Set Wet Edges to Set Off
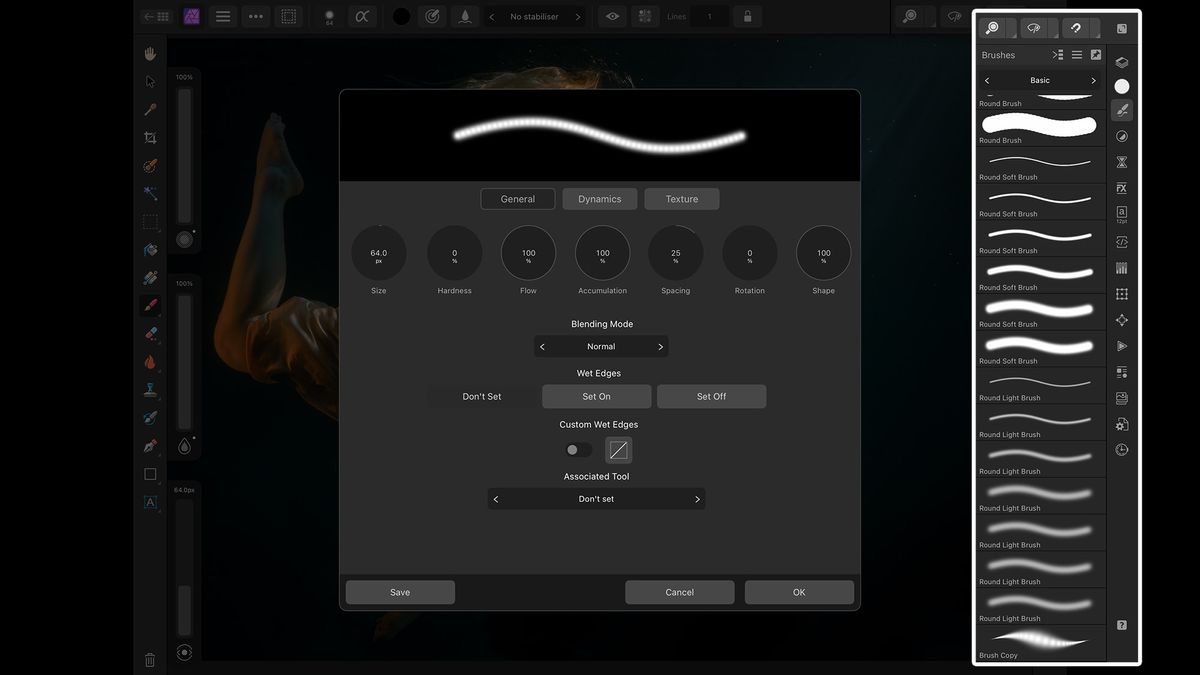1200x675 pixels. pyautogui.click(x=711, y=396)
